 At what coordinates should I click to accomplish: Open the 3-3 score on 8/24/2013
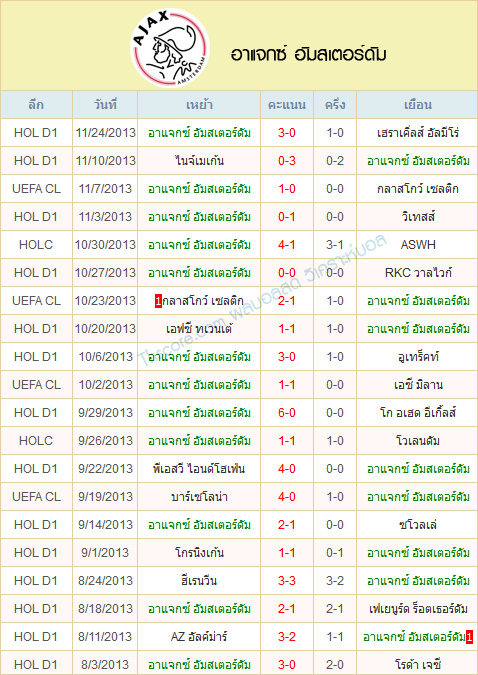click(287, 580)
